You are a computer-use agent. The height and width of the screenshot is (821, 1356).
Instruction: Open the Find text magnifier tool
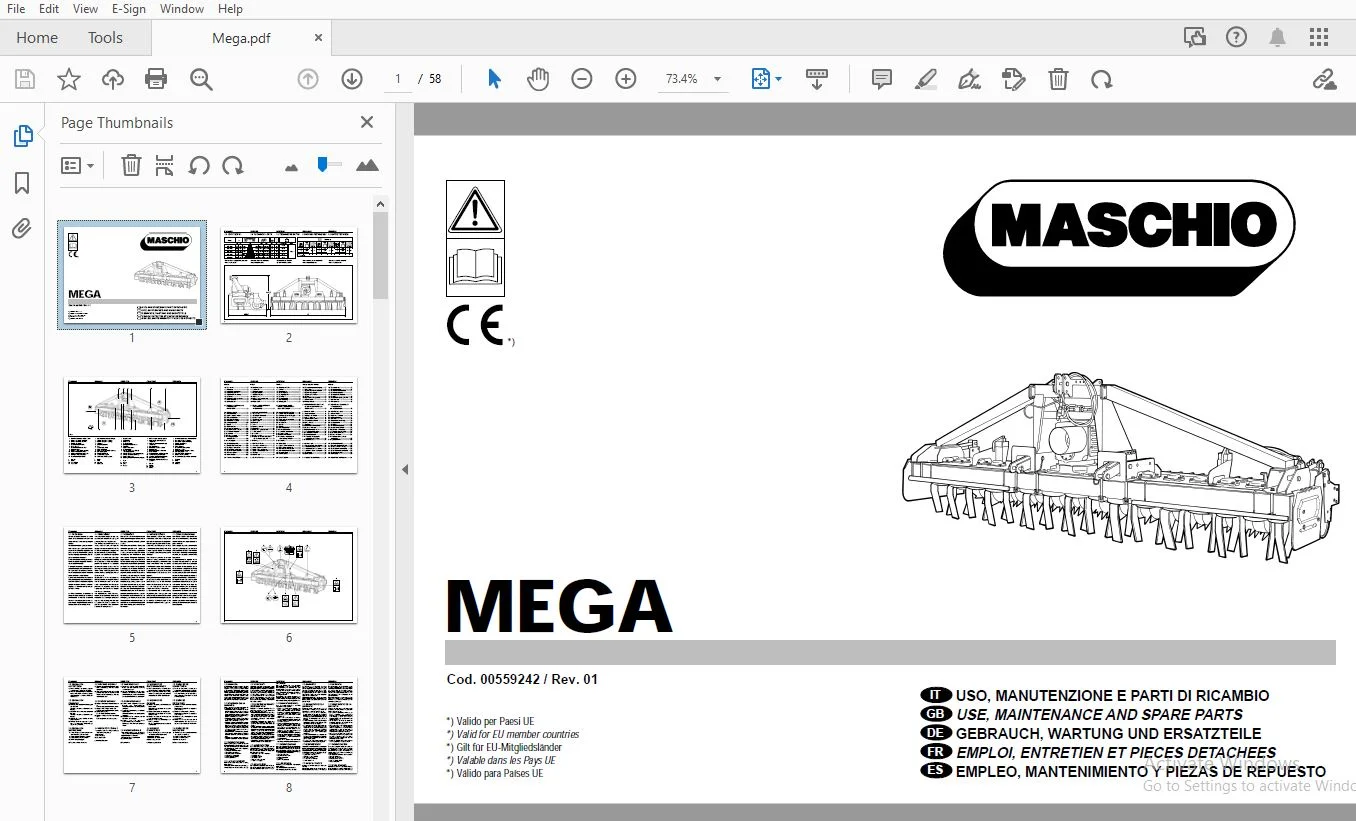click(201, 79)
